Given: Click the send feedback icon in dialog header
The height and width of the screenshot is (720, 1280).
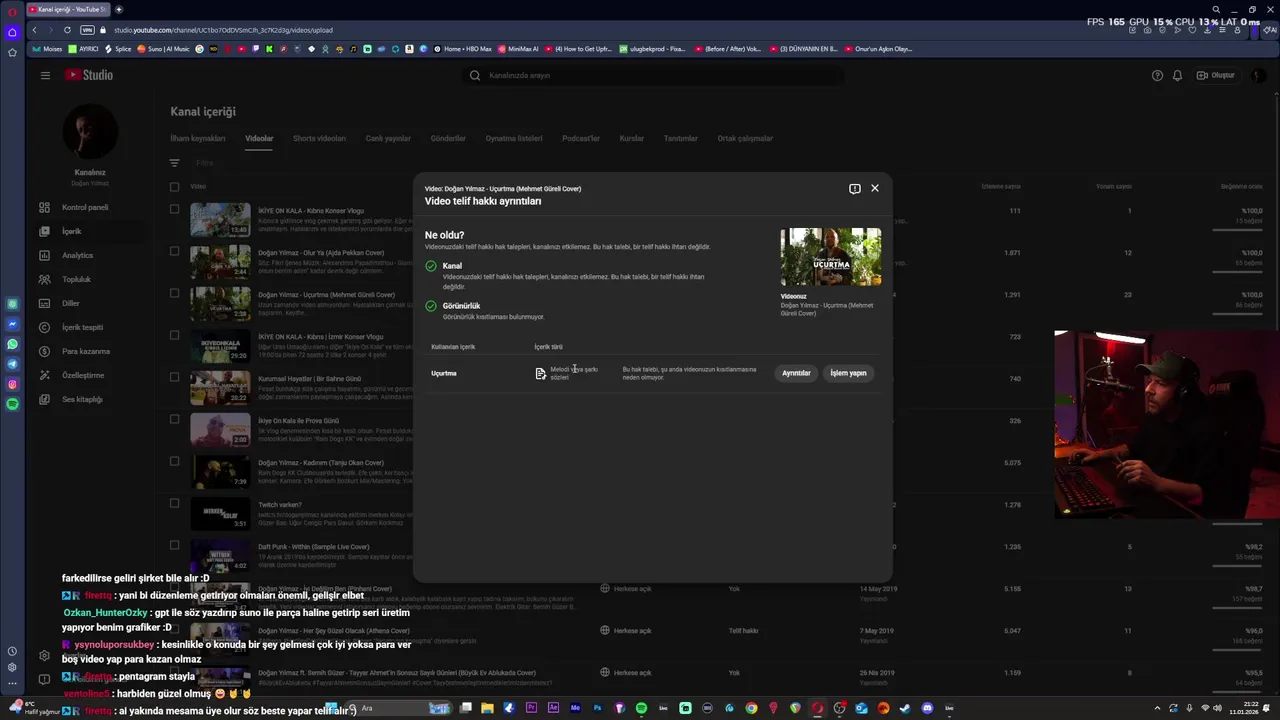Looking at the screenshot, I should click(855, 188).
